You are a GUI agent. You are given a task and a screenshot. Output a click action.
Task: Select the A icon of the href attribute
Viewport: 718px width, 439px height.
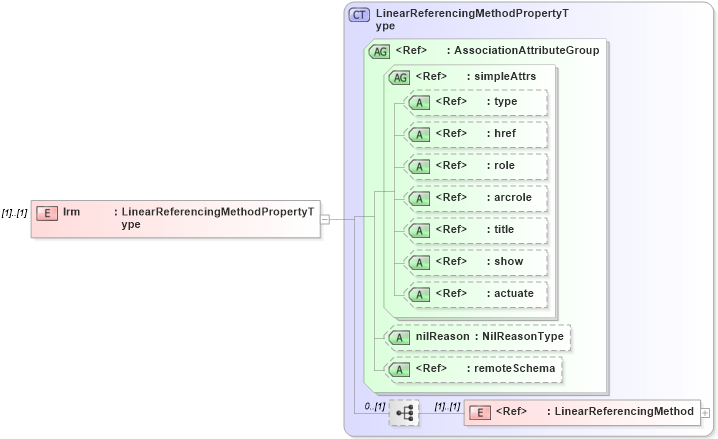pyautogui.click(x=419, y=135)
